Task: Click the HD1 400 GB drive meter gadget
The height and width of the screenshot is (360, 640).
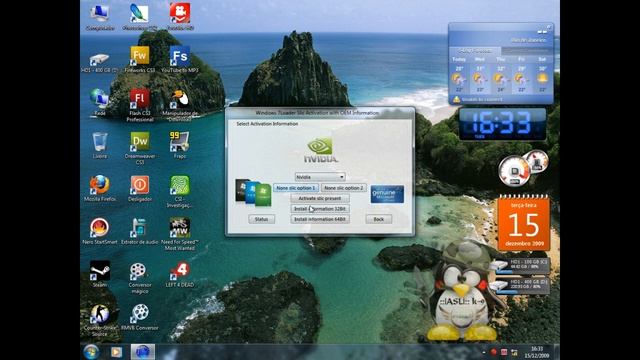Action: point(520,285)
